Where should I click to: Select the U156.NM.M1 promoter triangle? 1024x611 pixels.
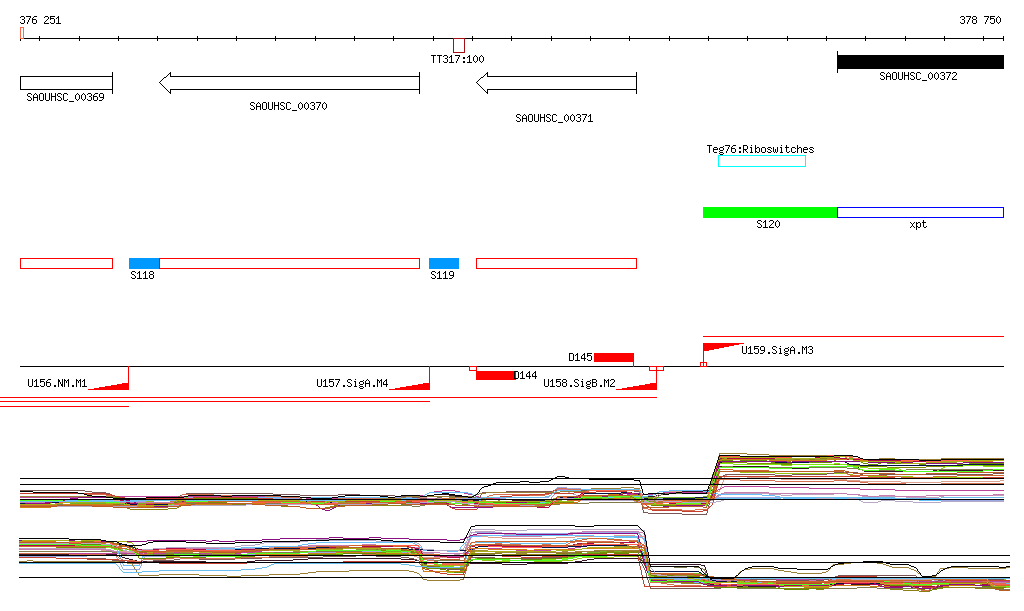coord(108,386)
